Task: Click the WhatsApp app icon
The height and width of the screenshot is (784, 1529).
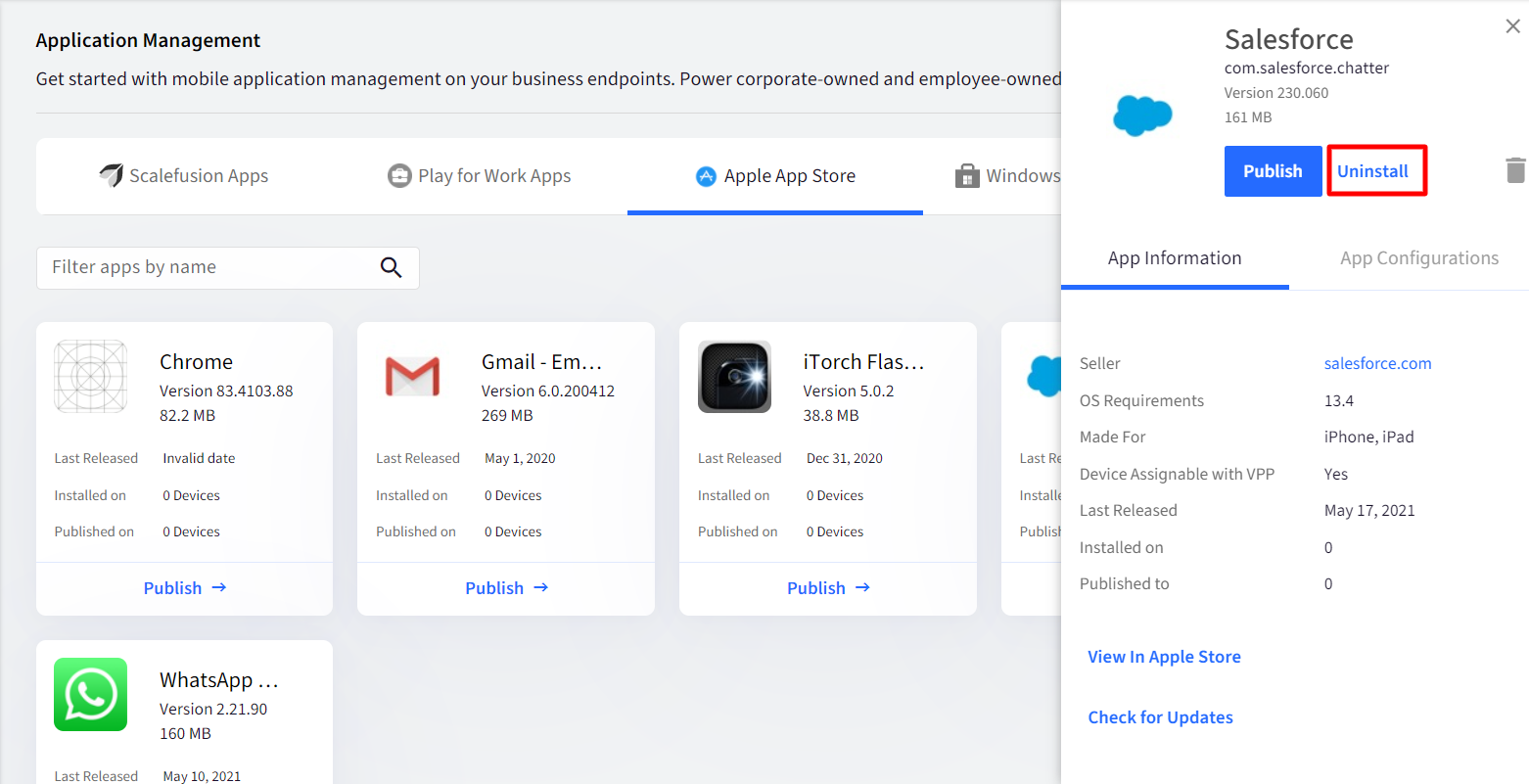Action: (91, 695)
